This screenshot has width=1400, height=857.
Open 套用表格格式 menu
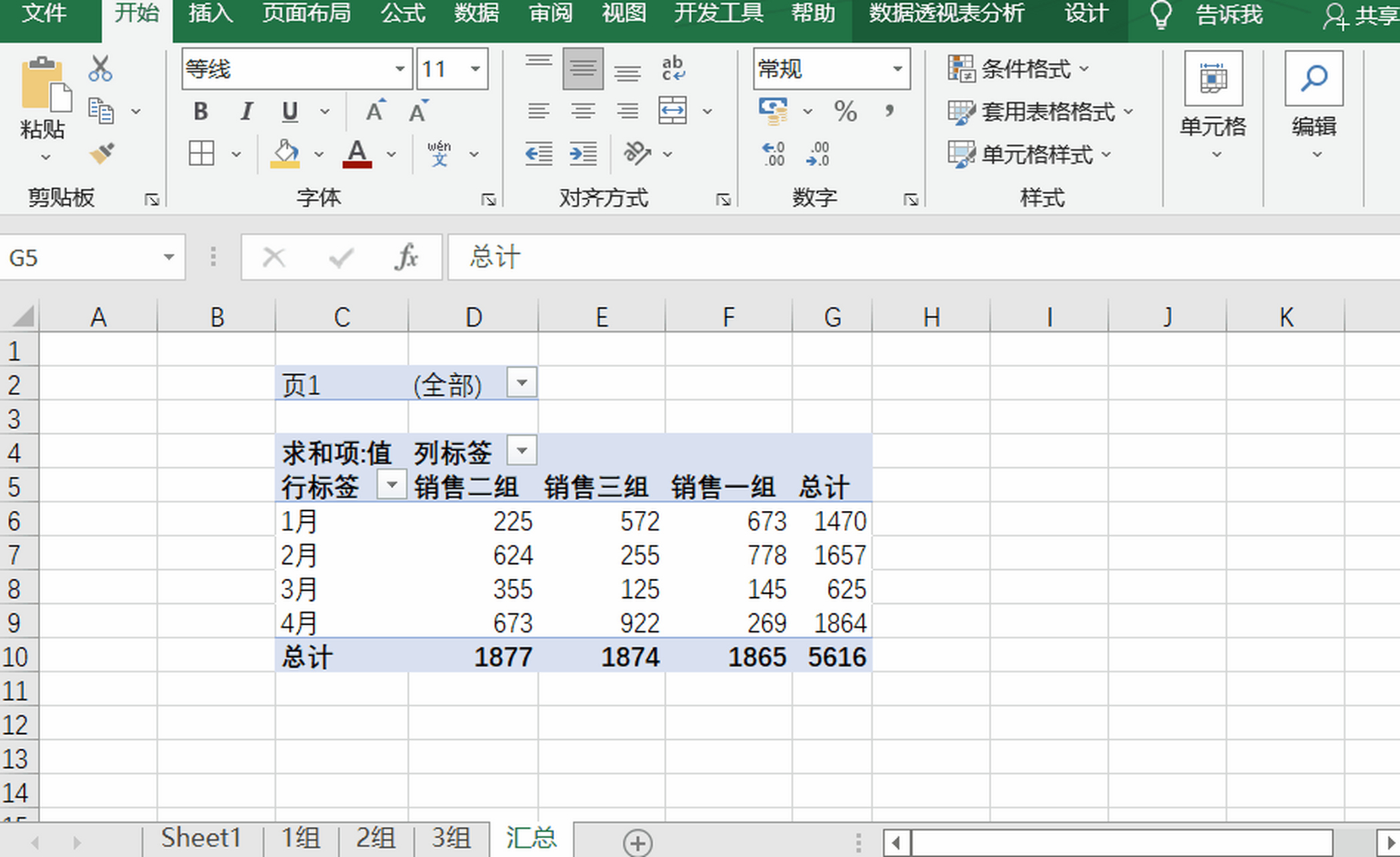click(1040, 112)
